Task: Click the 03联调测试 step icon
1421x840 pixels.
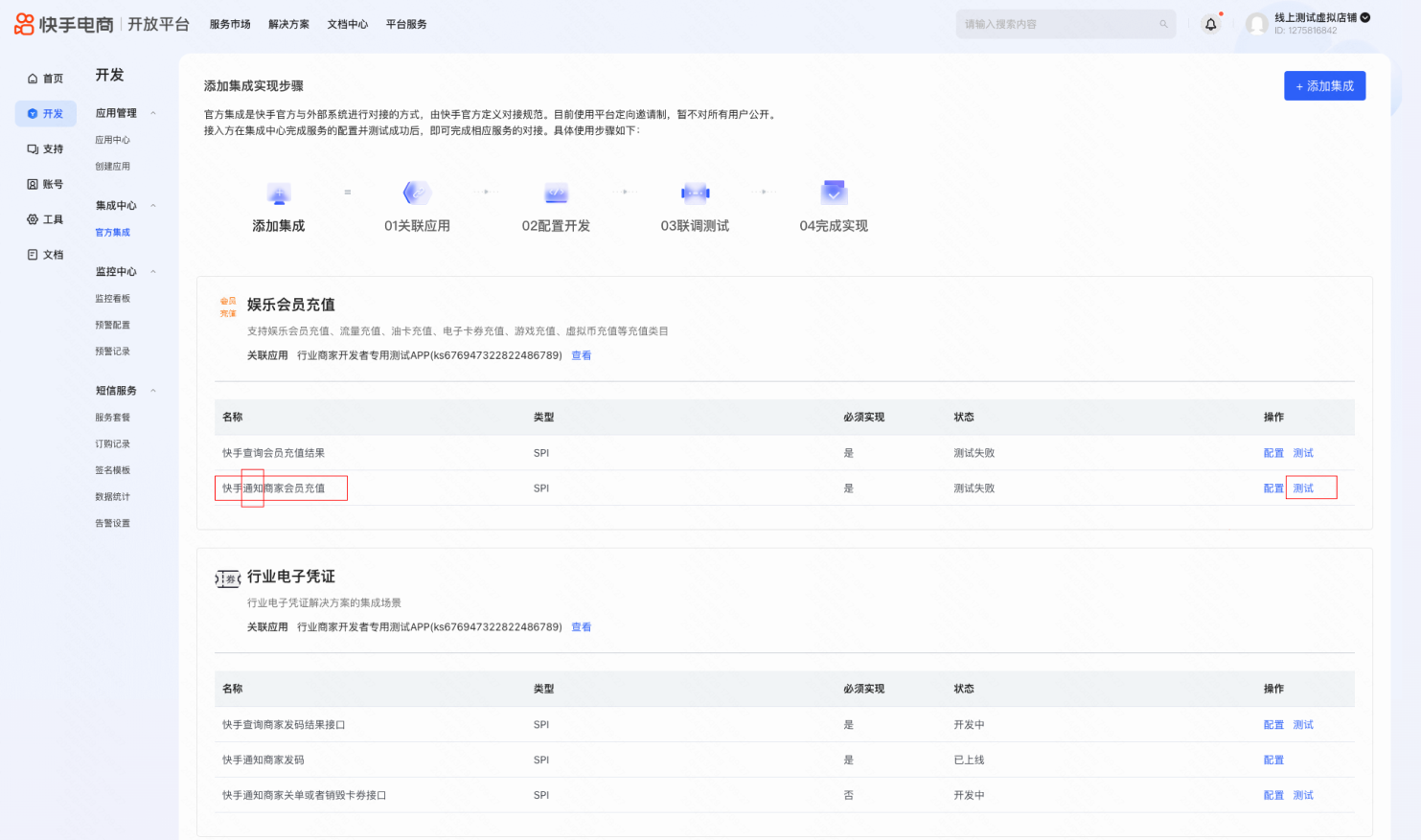Action: tap(696, 193)
